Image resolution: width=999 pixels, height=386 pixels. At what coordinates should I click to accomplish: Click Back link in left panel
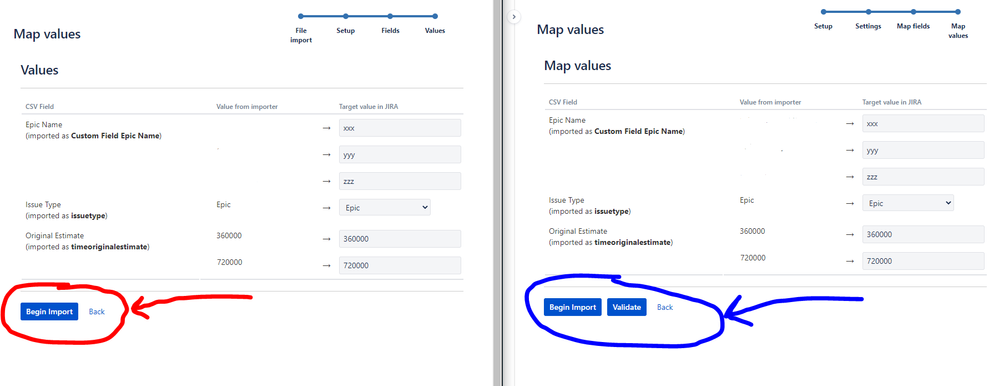97,311
